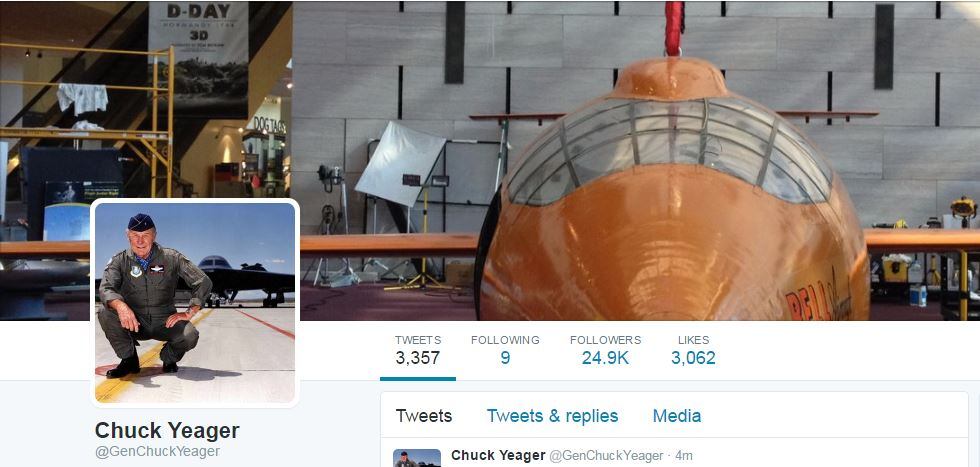Click the 3,062 likes count
The width and height of the screenshot is (980, 467).
click(x=693, y=358)
